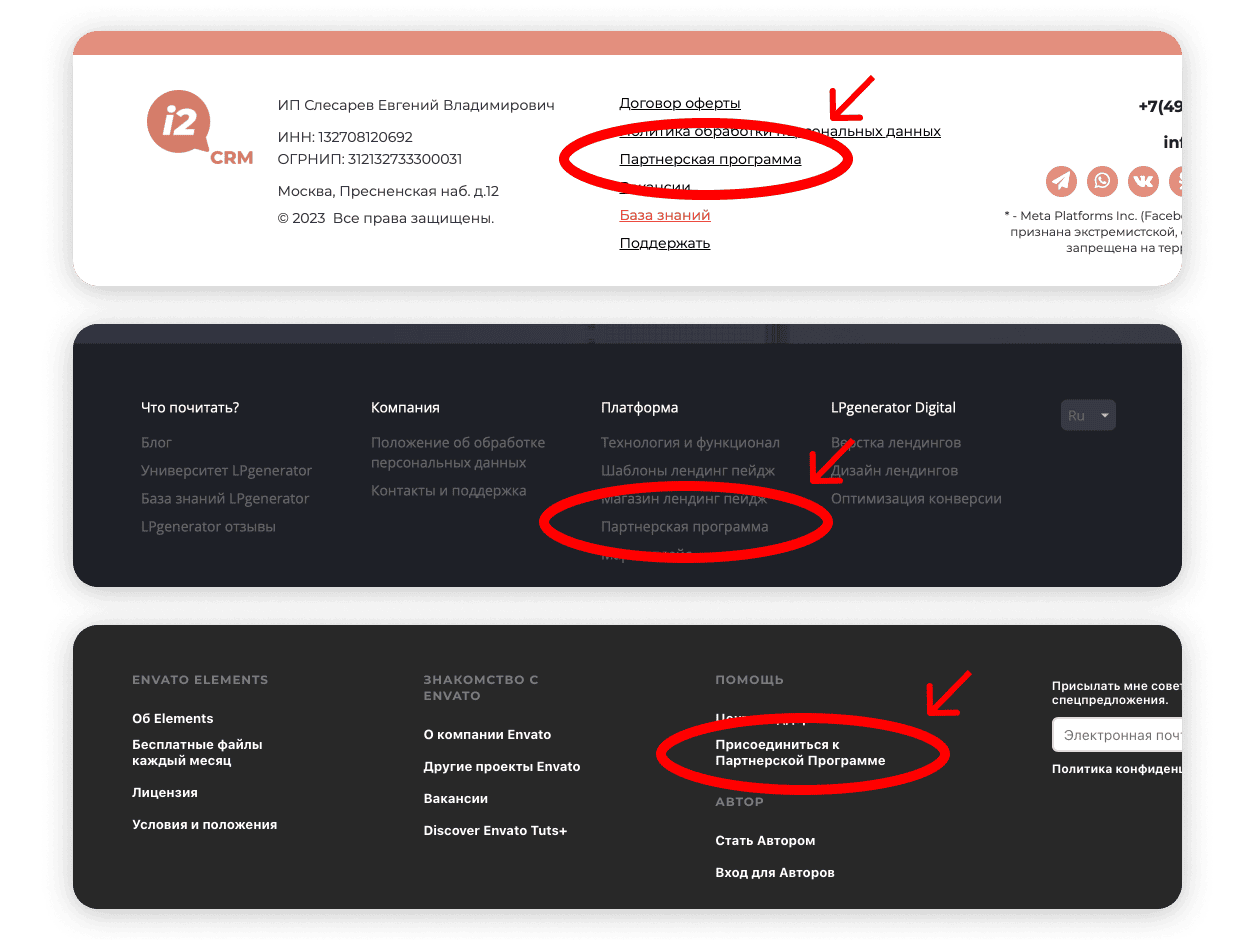Open Вакансии link in Envato footer
This screenshot has width=1255, height=940.
click(x=456, y=798)
